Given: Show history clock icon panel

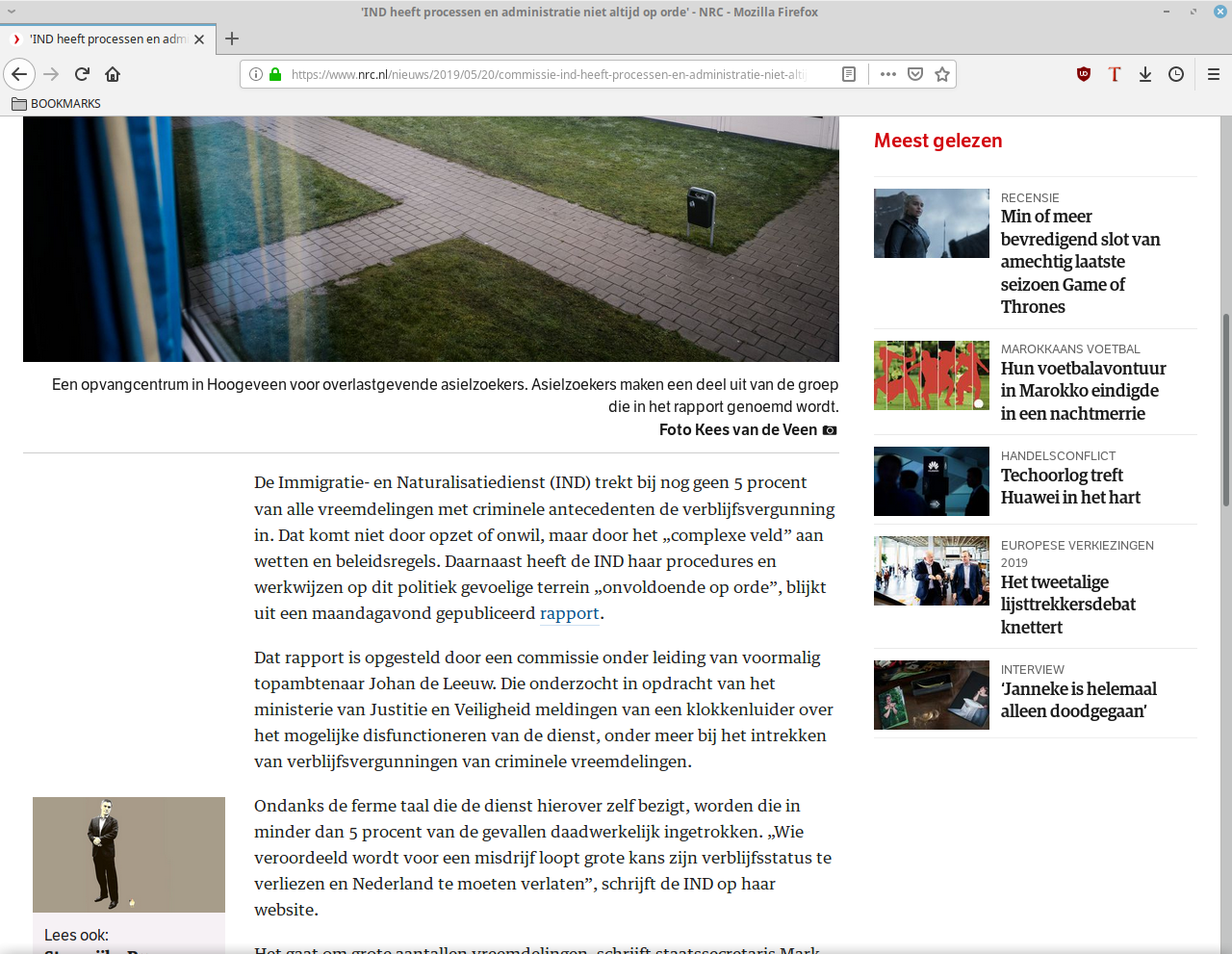Looking at the screenshot, I should (x=1176, y=74).
